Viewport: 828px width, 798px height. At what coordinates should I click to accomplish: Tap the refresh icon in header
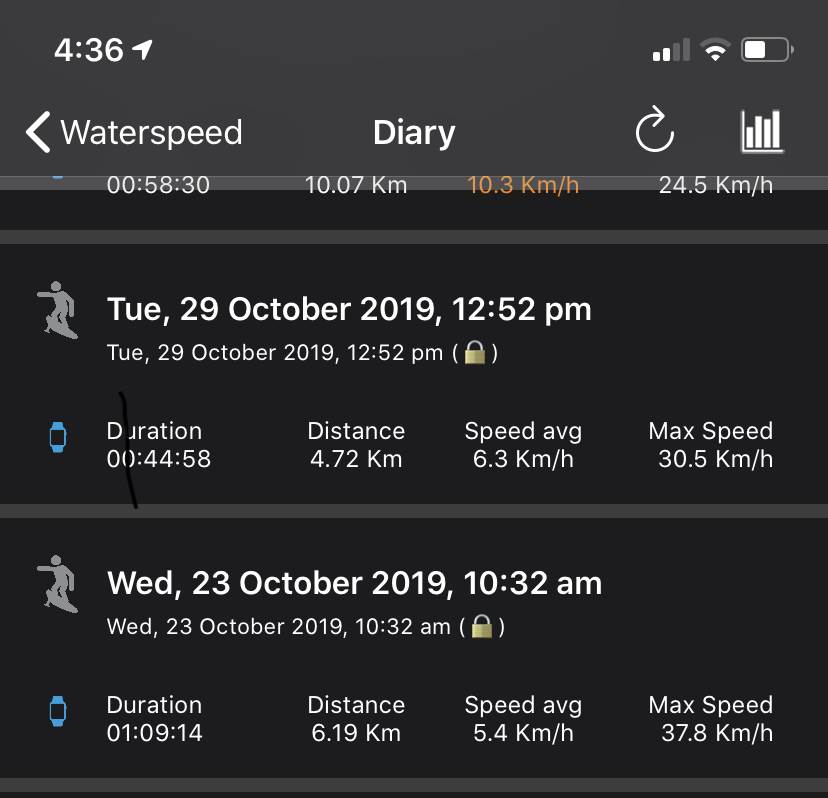(x=655, y=132)
